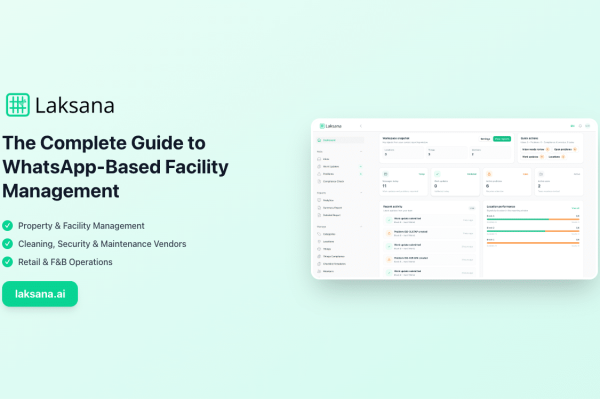
Task: Select the text Retail & F&B Operations
Action: (65, 262)
